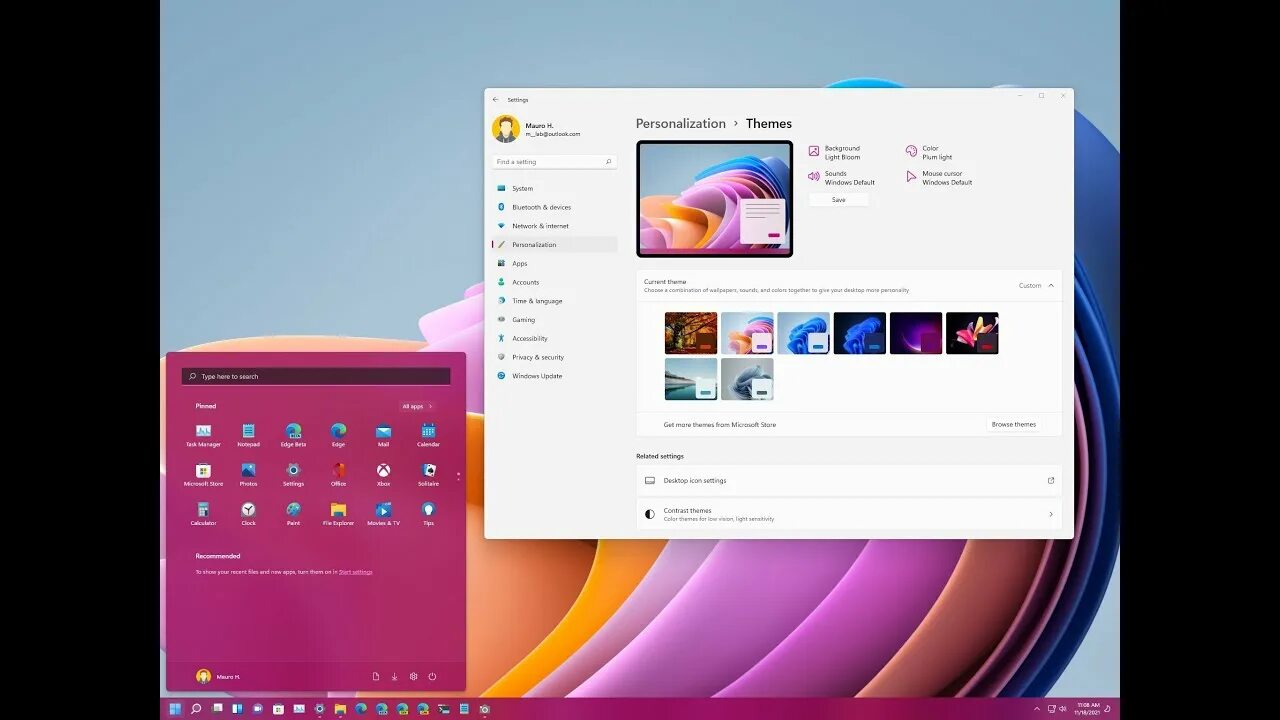This screenshot has height=720, width=1280.
Task: Click the Background Light Bloom option
Action: (x=834, y=152)
